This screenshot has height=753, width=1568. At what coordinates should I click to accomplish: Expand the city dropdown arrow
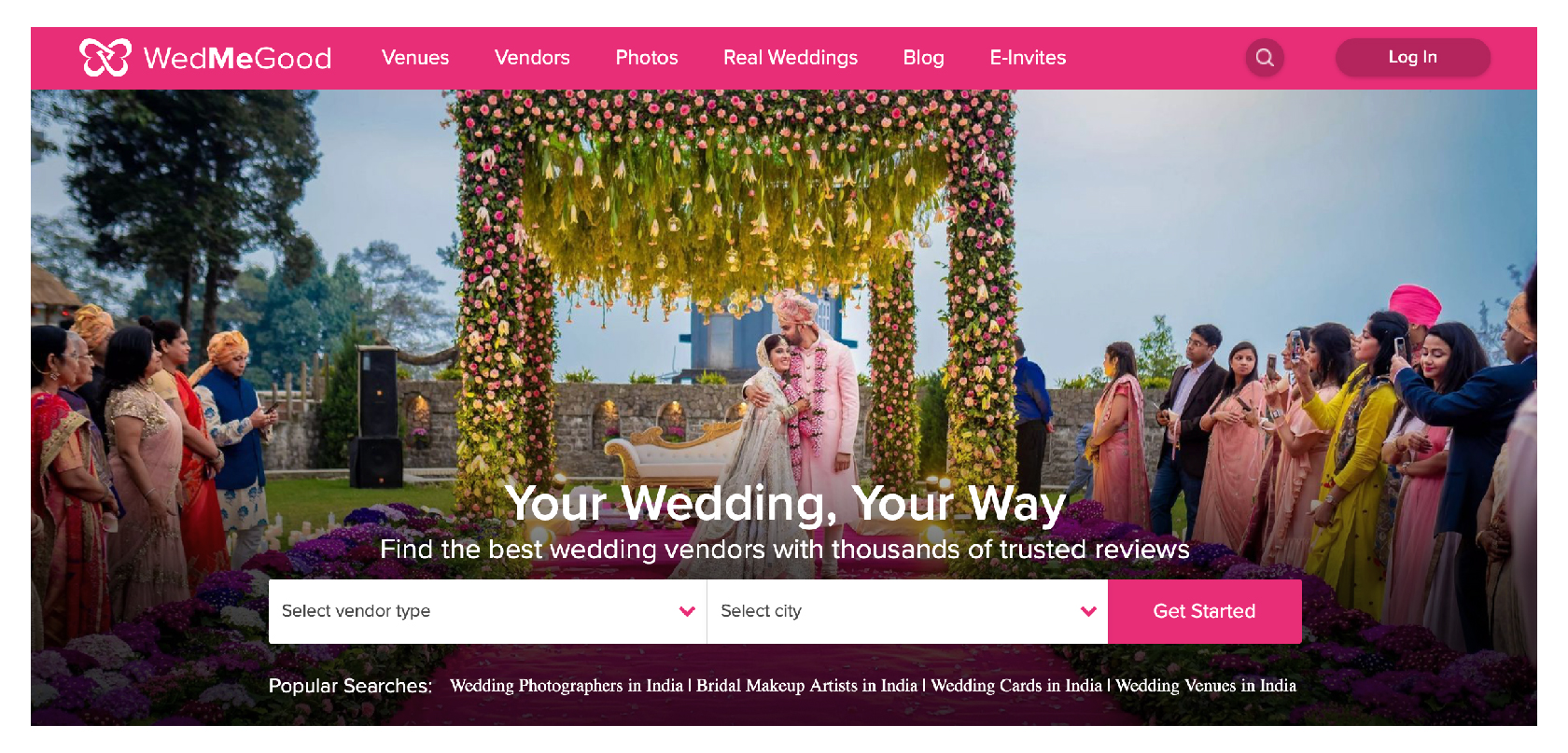coord(1088,611)
